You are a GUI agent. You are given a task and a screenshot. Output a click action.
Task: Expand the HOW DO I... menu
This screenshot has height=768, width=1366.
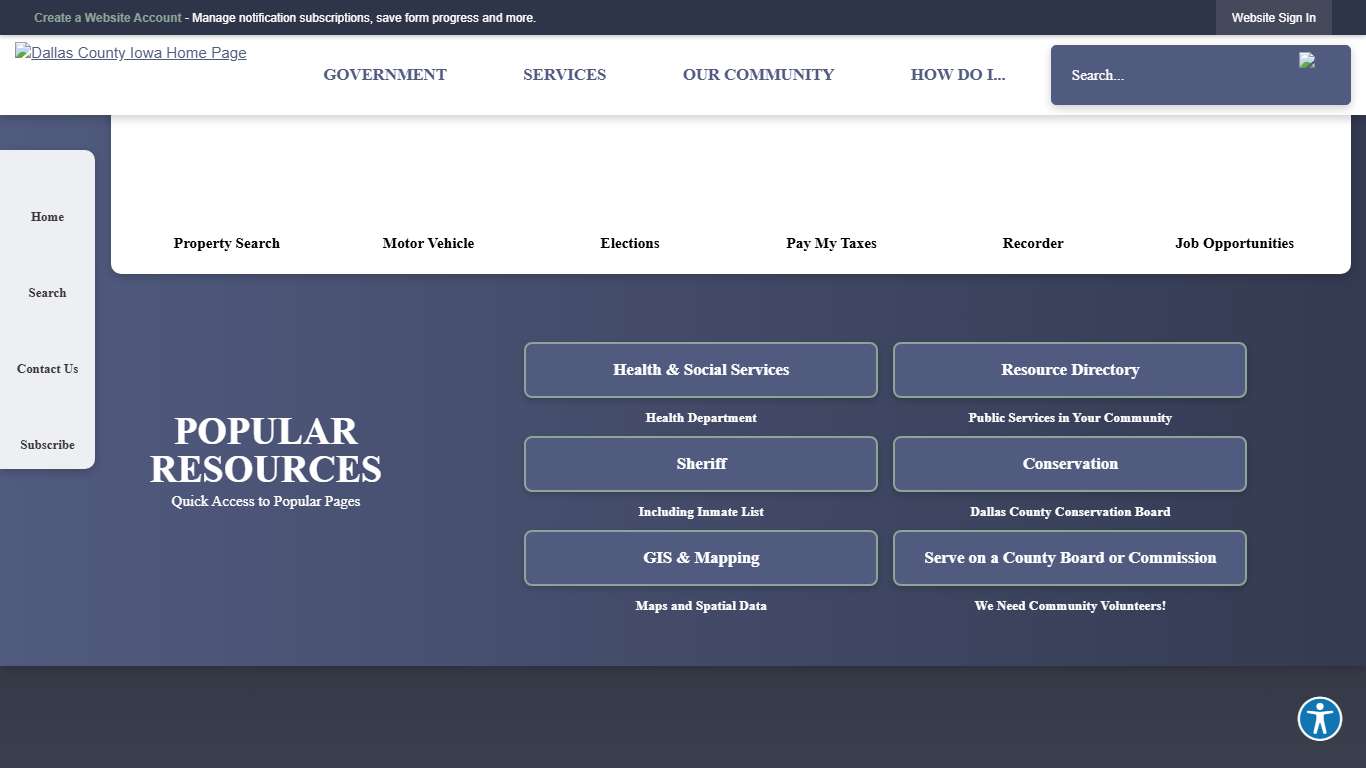pyautogui.click(x=958, y=74)
